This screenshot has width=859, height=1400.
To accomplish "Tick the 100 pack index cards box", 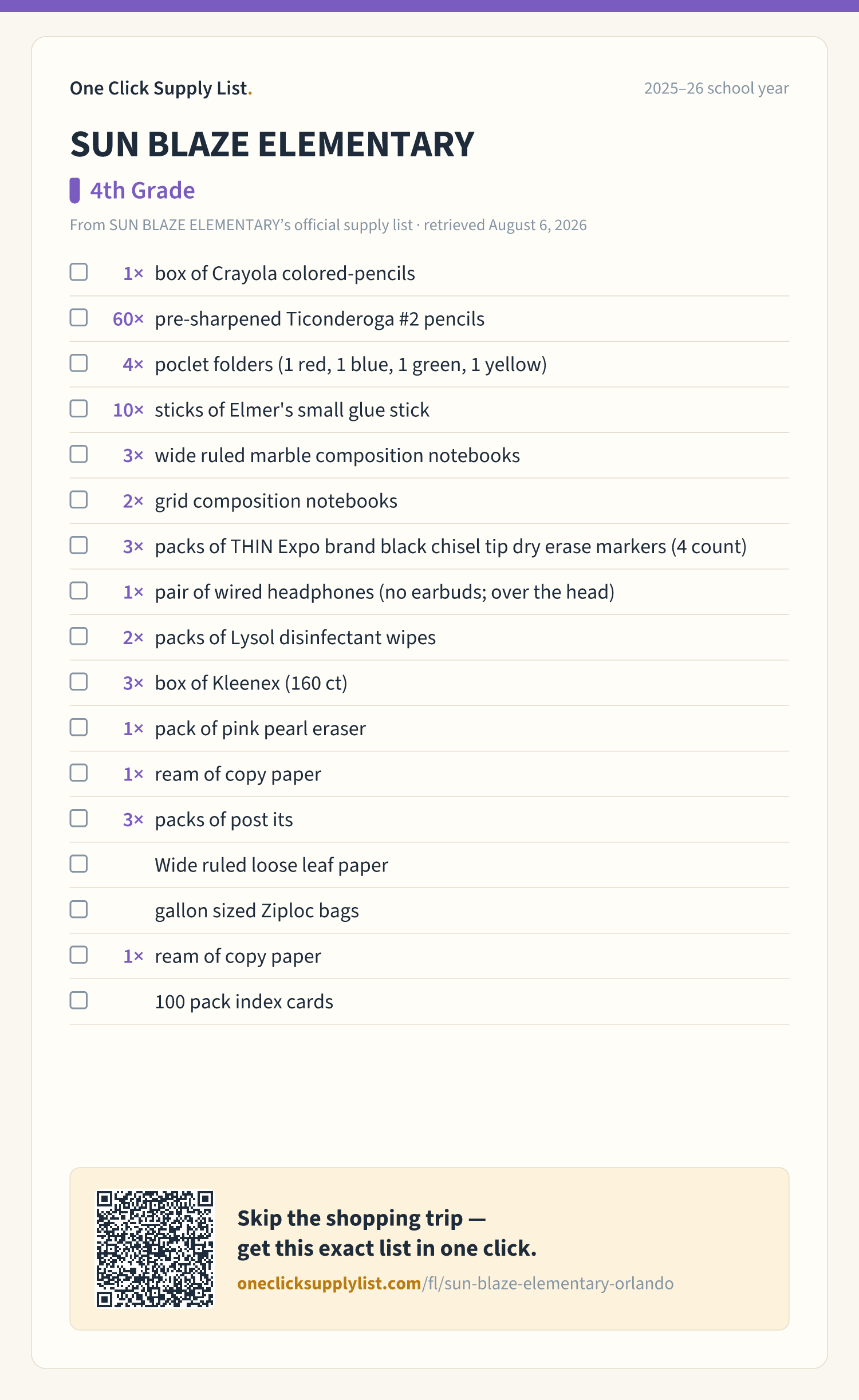I will coord(78,1000).
